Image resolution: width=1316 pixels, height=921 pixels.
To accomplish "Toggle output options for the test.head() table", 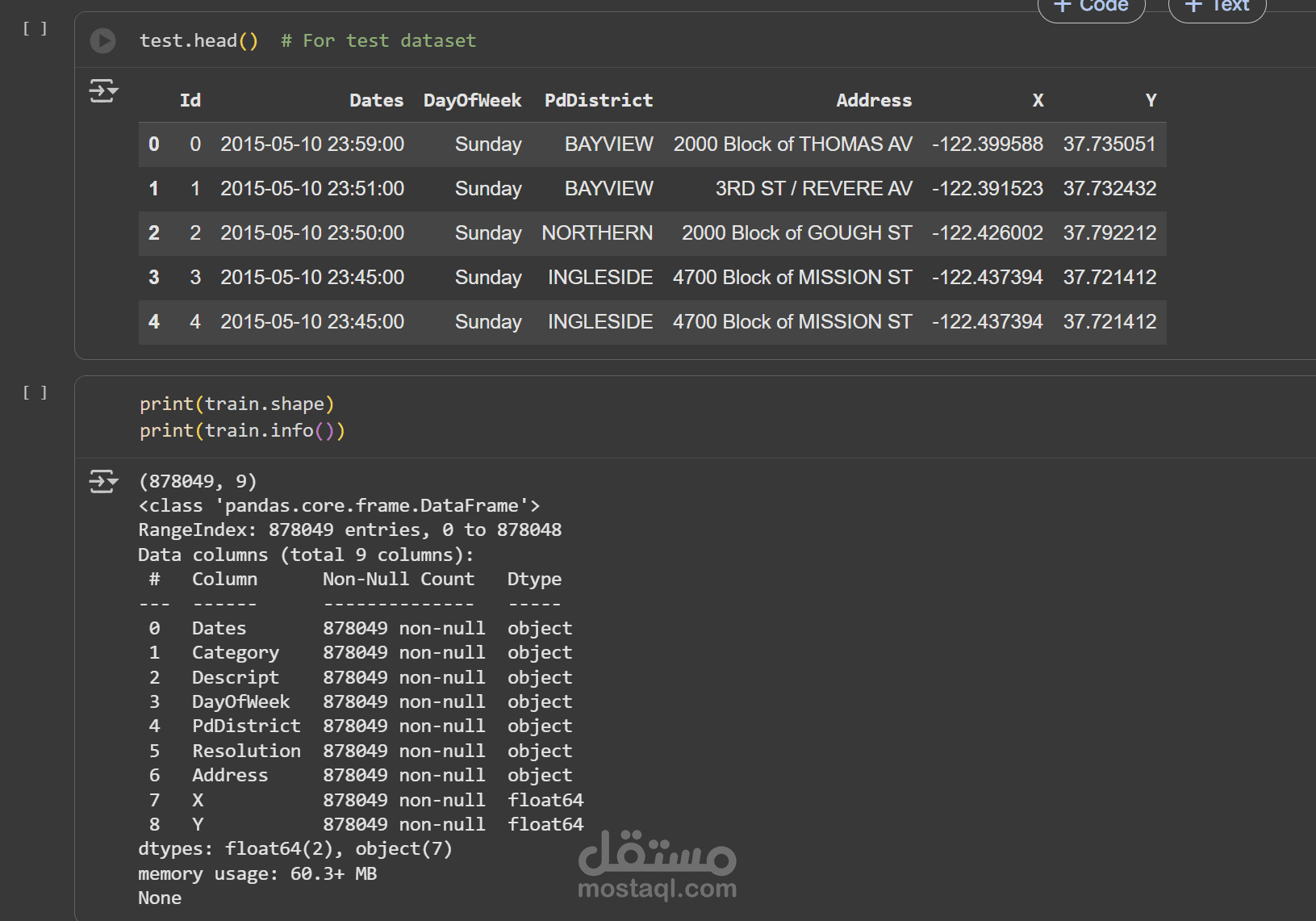I will 103,90.
